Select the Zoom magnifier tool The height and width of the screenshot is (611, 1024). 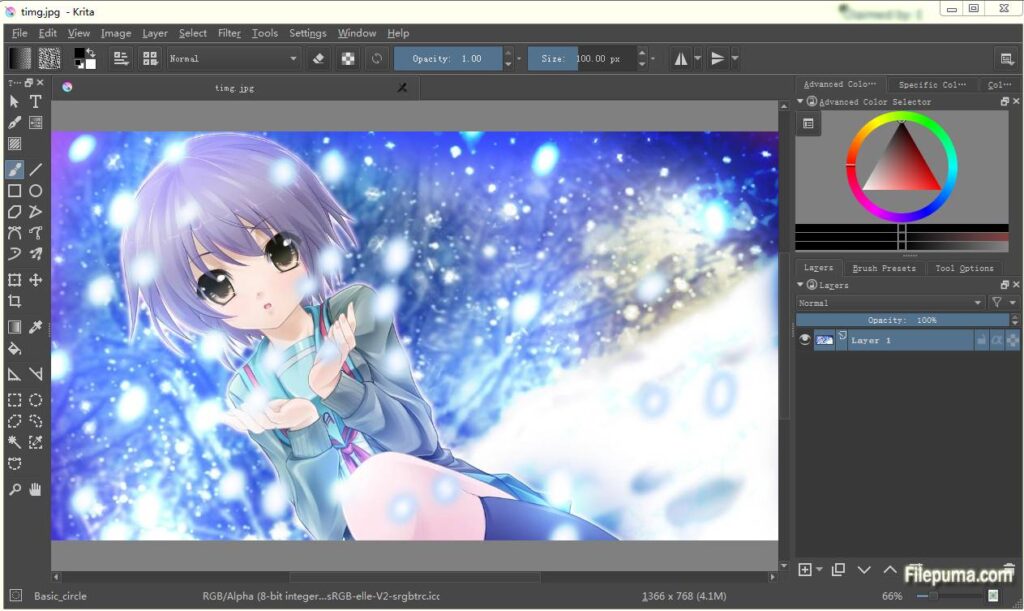coord(14,489)
